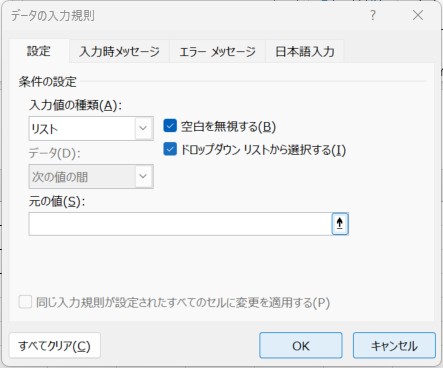This screenshot has height=368, width=443.
Task: Check 同じ入力規則が設定されたすべてのセルに変更を適用する box
Action: tap(25, 302)
